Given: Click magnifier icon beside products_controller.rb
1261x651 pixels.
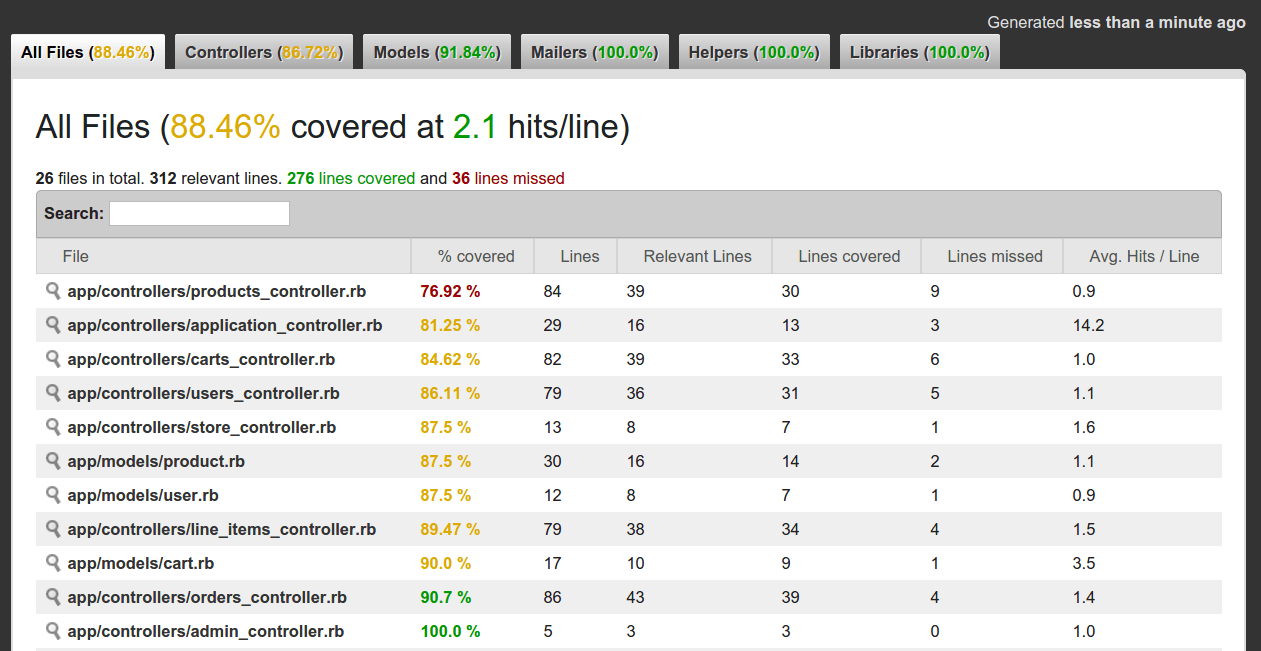Looking at the screenshot, I should [x=53, y=291].
